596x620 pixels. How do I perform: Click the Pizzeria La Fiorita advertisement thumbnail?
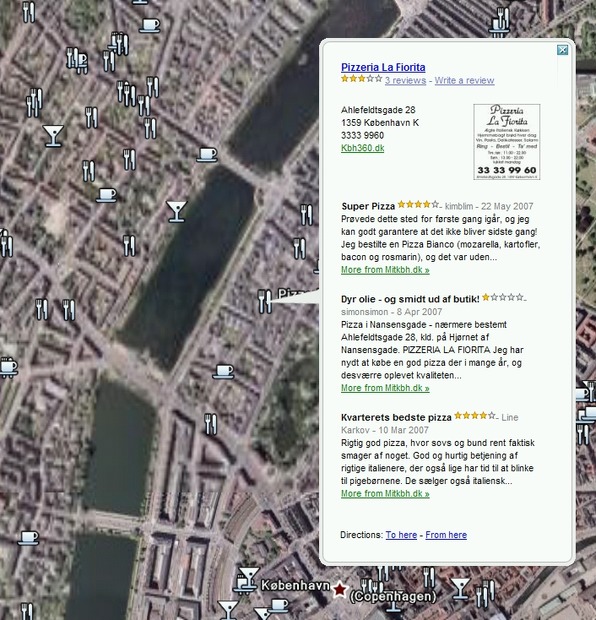[x=507, y=142]
